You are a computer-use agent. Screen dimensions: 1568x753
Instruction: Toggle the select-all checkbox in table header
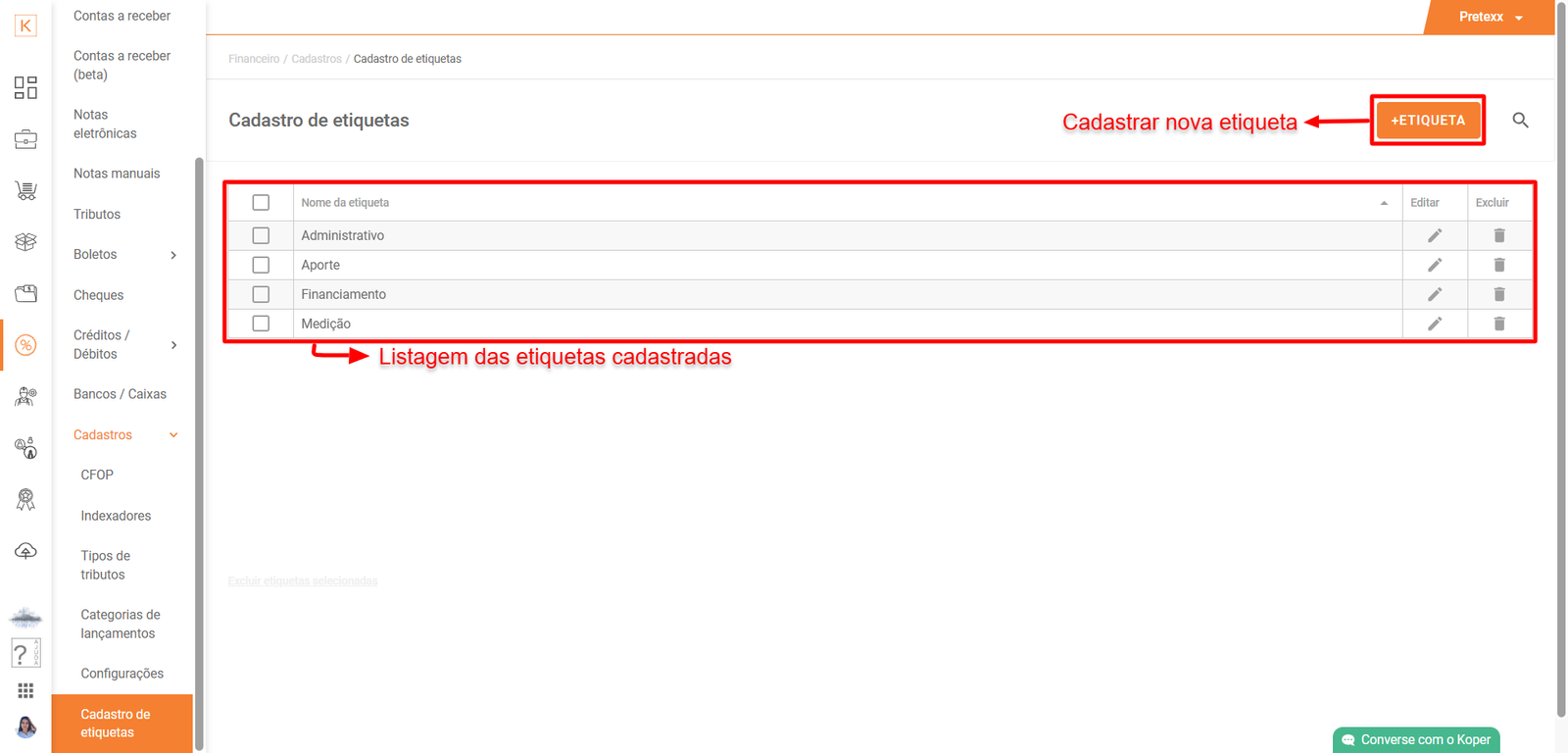[x=261, y=203]
